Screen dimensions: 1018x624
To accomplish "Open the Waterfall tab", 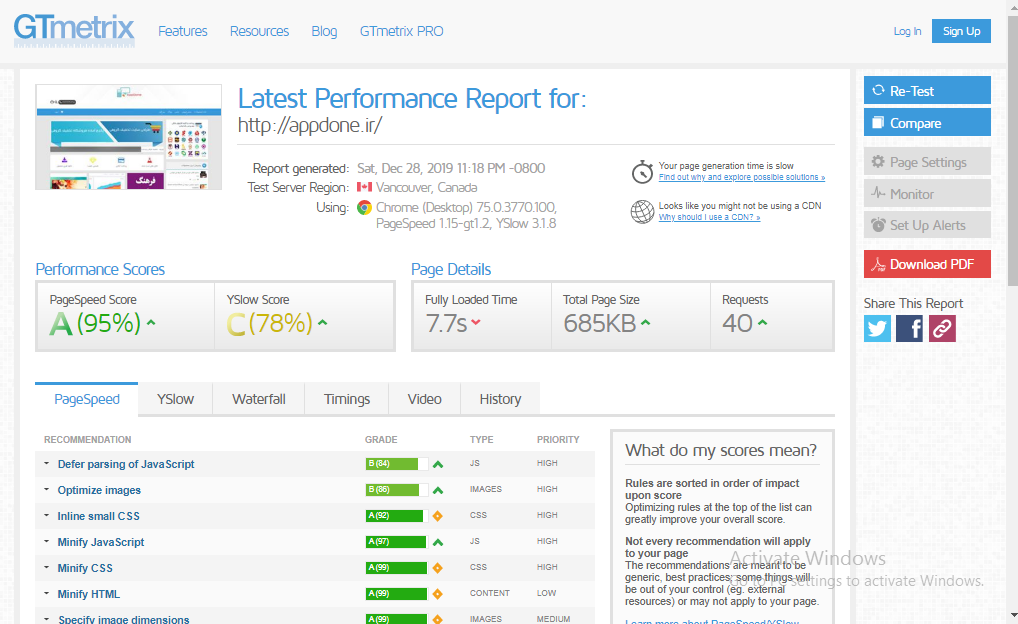I will click(259, 399).
